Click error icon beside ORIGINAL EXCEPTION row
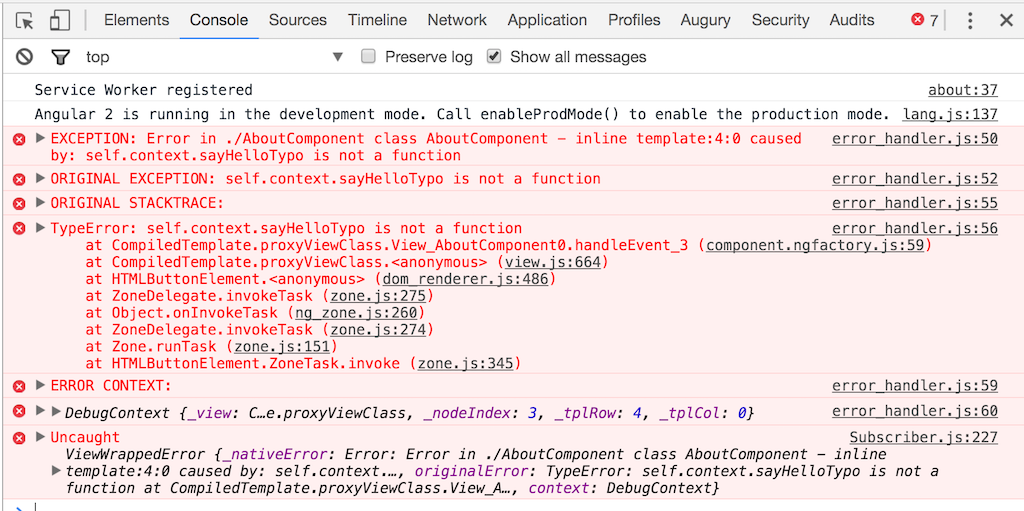The width and height of the screenshot is (1024, 511). click(20, 179)
